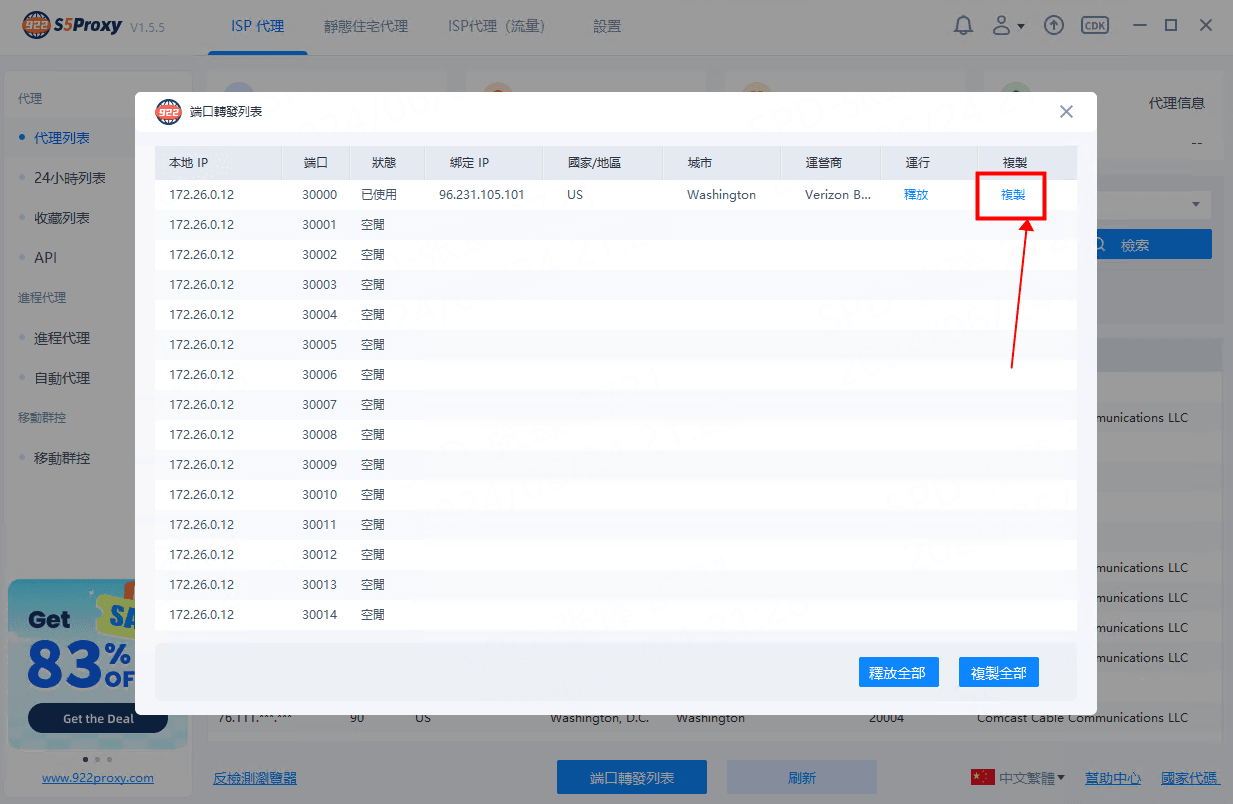Image resolution: width=1233 pixels, height=804 pixels.
Task: Click bound IP 96.231.105.101
Action: click(x=481, y=195)
